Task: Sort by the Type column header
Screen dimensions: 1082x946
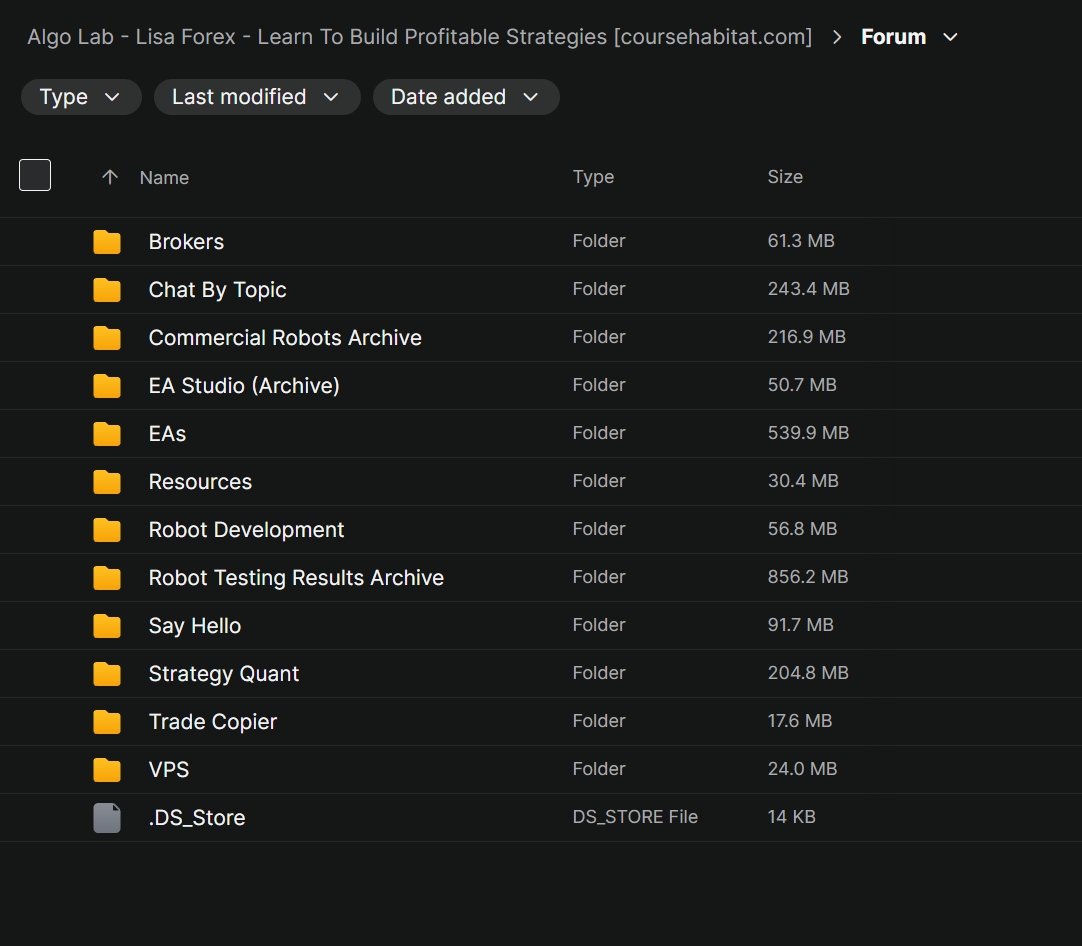Action: coord(593,177)
